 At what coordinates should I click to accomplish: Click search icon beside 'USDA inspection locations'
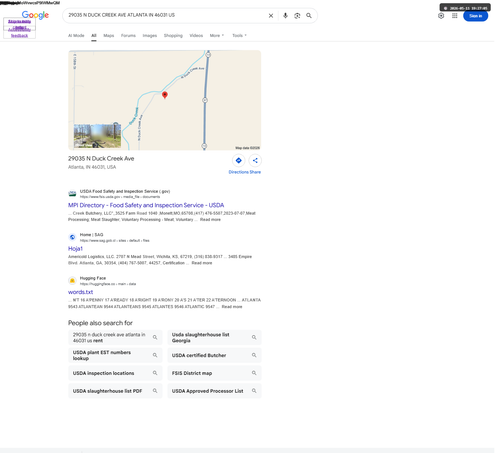point(155,373)
